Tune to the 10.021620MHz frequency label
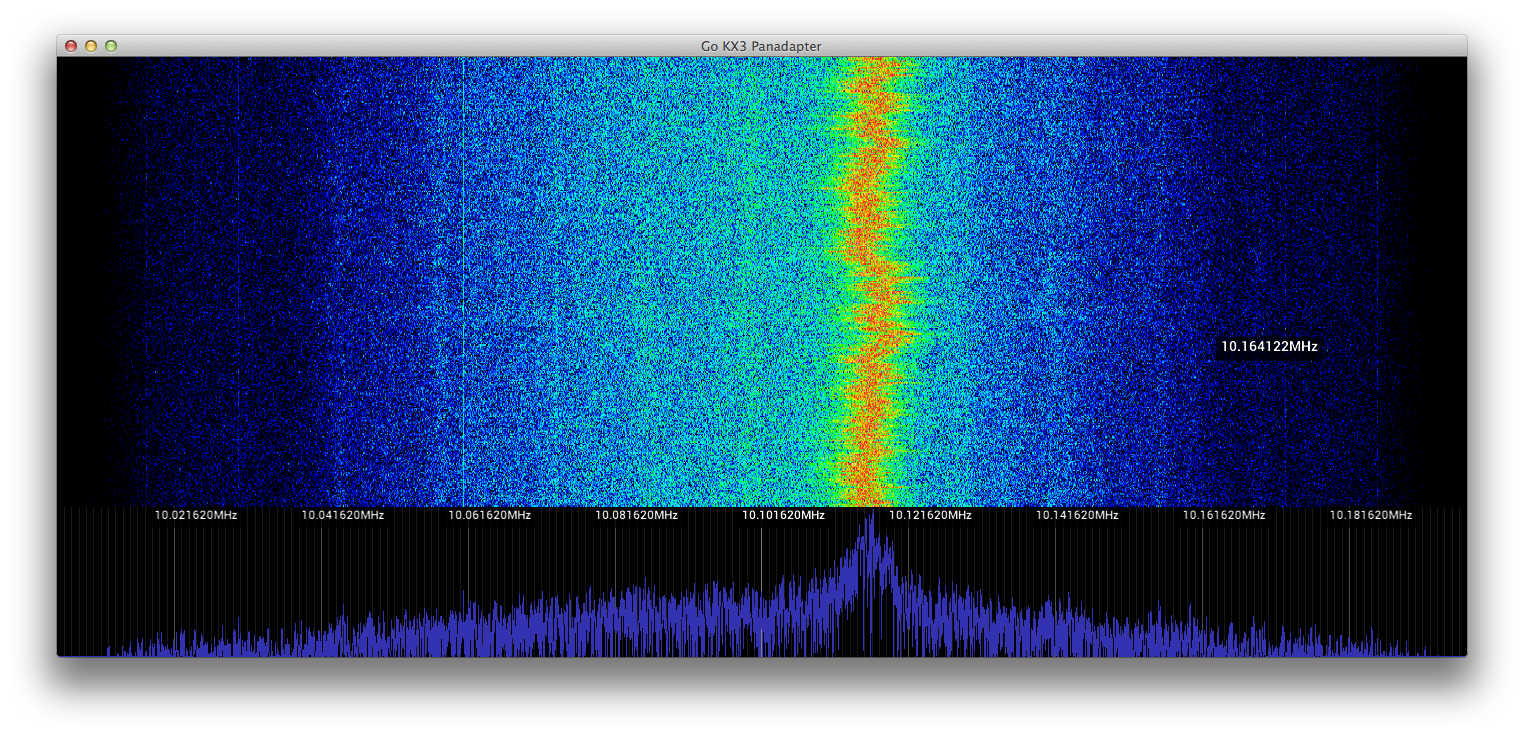1524x736 pixels. coord(195,515)
